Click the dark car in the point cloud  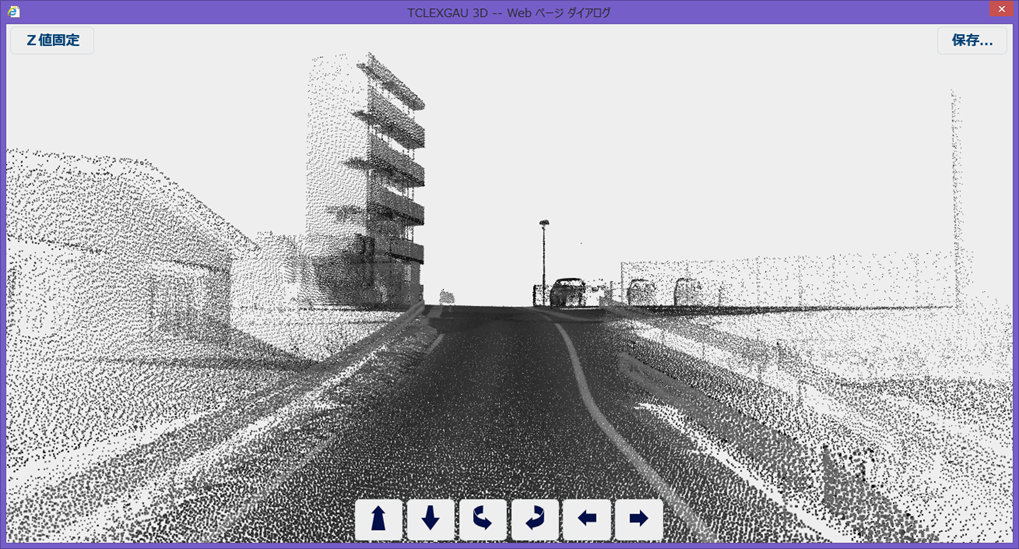tap(567, 292)
